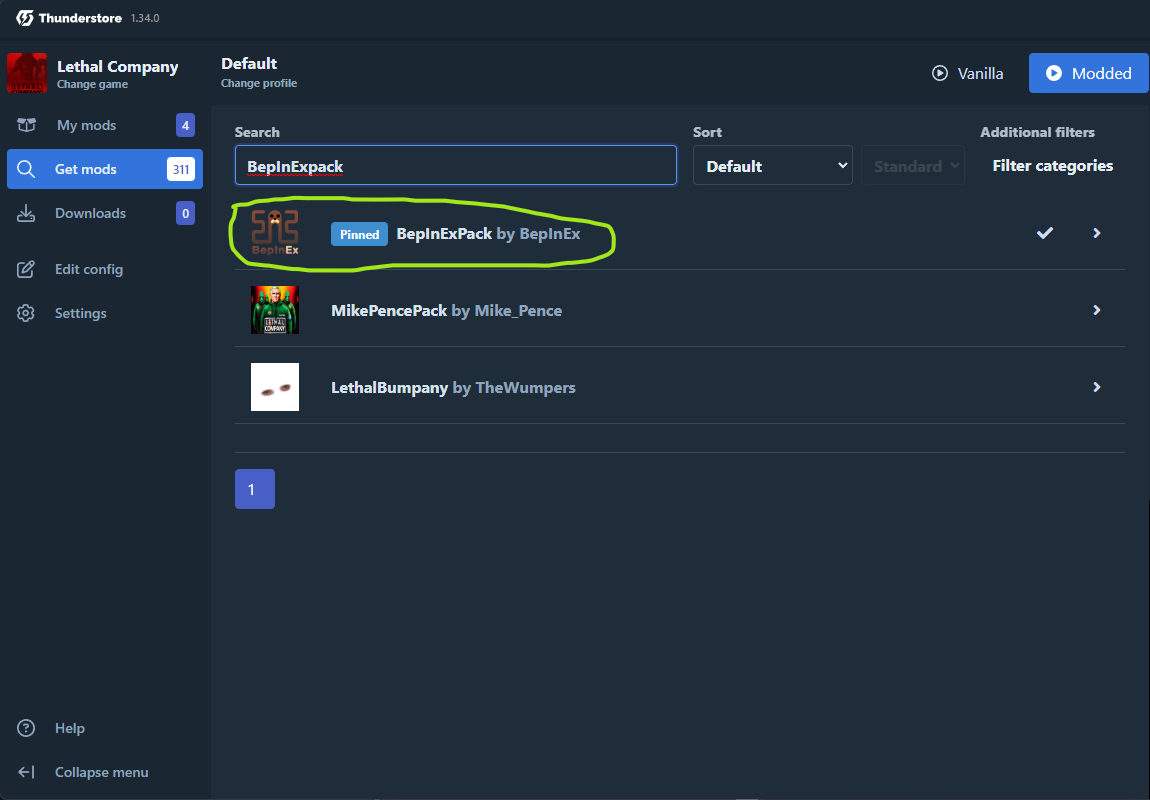1150x800 pixels.
Task: Switch to Get mods section
Action: click(x=105, y=169)
